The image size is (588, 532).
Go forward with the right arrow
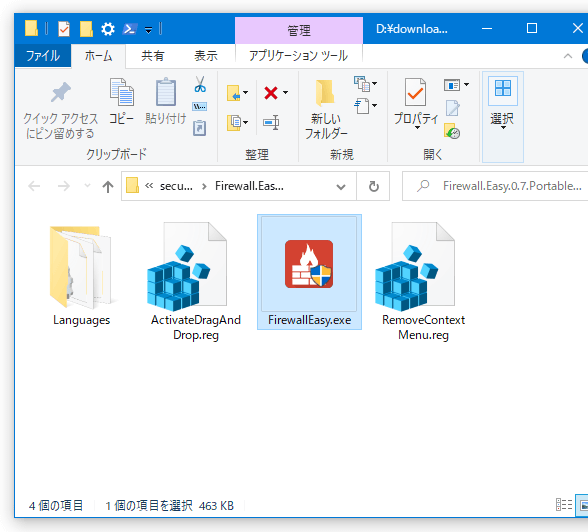[64, 186]
